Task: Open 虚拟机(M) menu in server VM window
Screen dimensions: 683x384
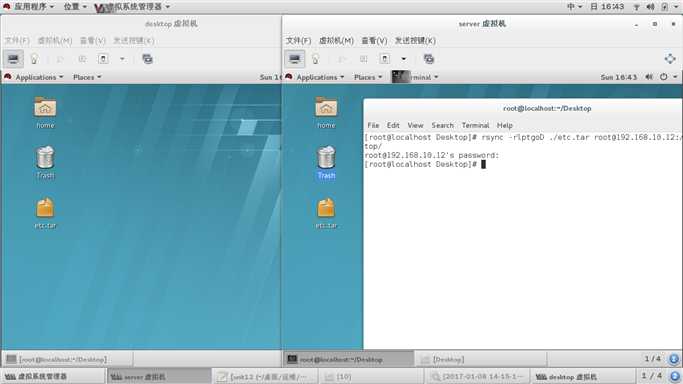Action: (x=336, y=40)
